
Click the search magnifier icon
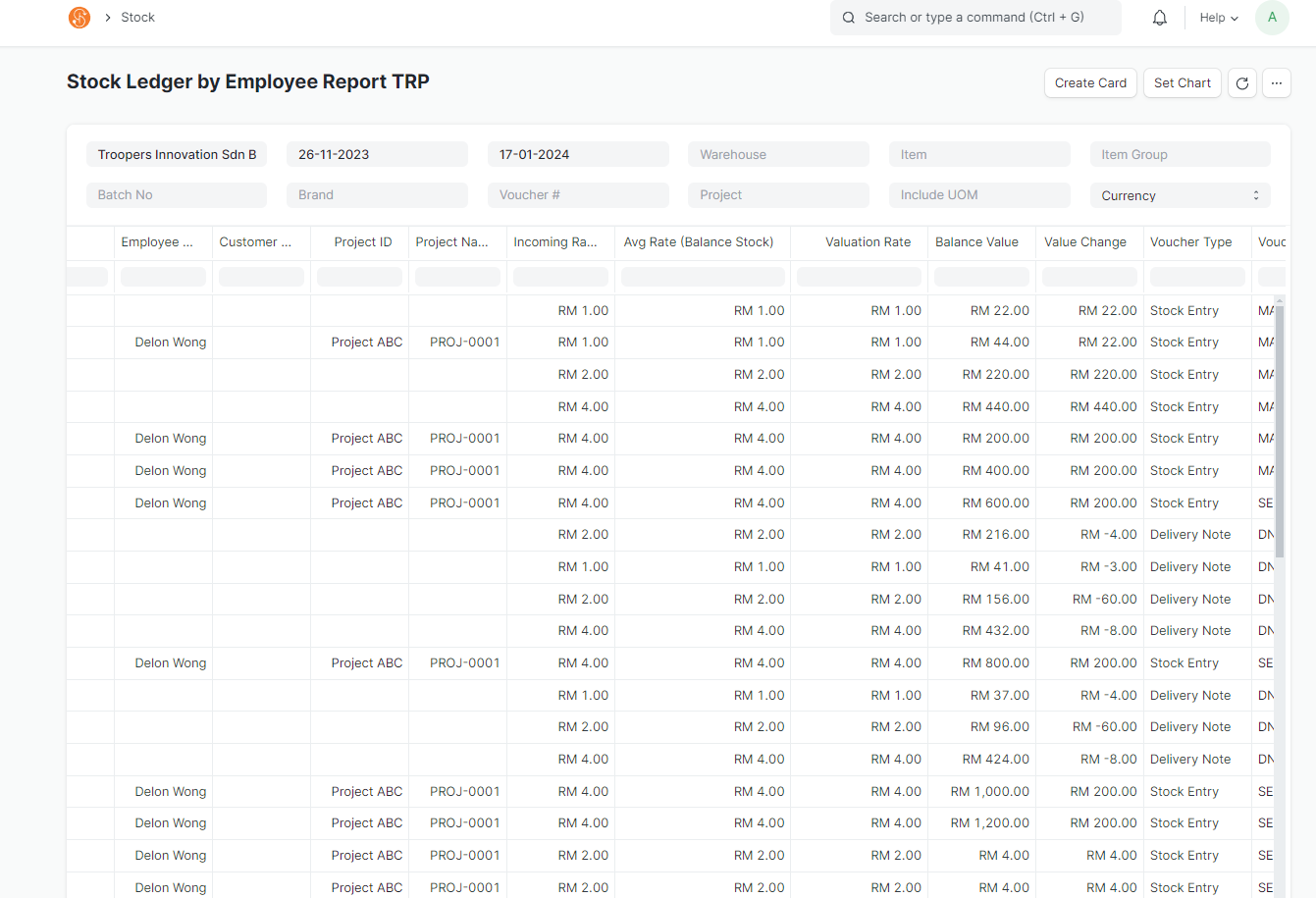[x=849, y=18]
